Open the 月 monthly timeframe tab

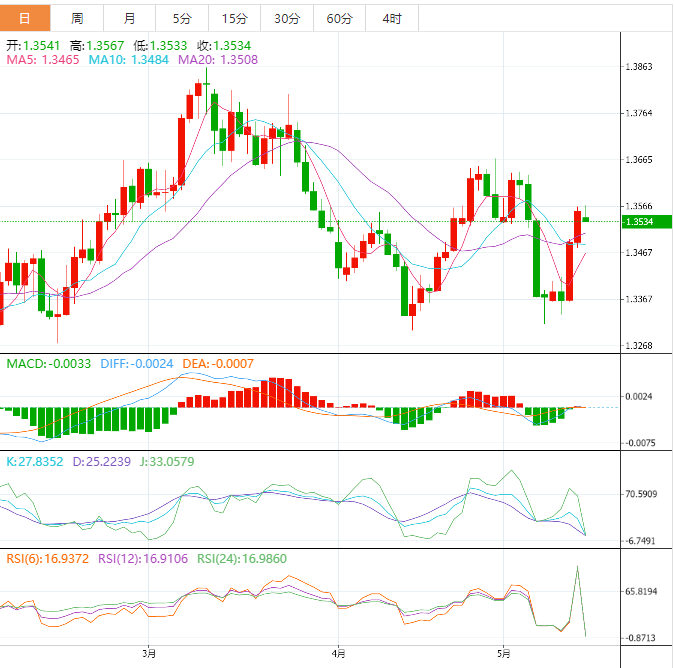point(130,19)
